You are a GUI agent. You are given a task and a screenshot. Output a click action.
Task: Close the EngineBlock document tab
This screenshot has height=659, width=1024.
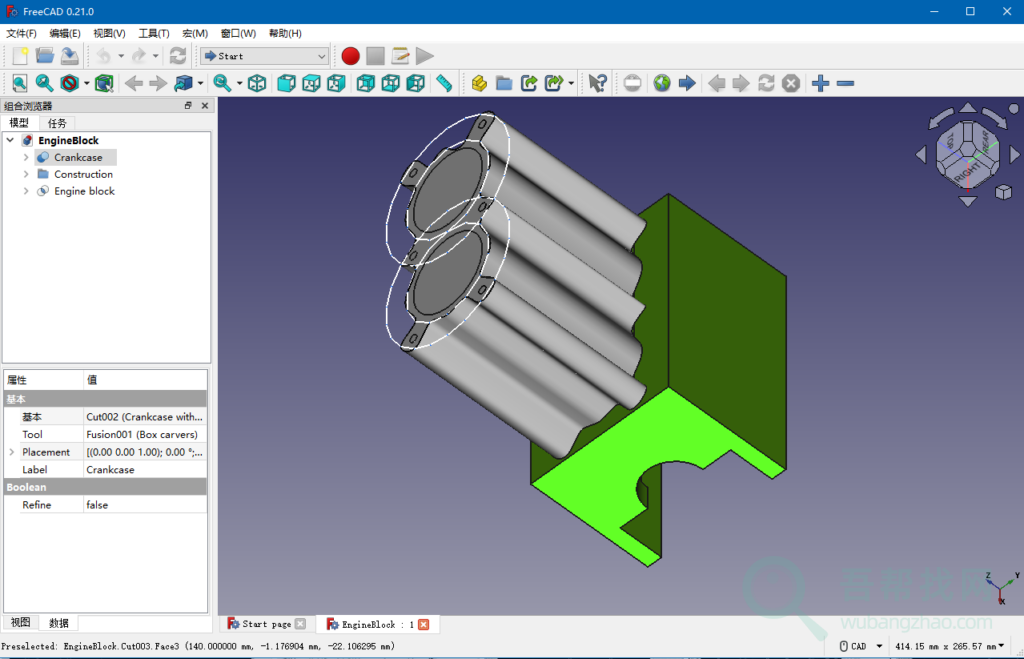click(x=423, y=624)
